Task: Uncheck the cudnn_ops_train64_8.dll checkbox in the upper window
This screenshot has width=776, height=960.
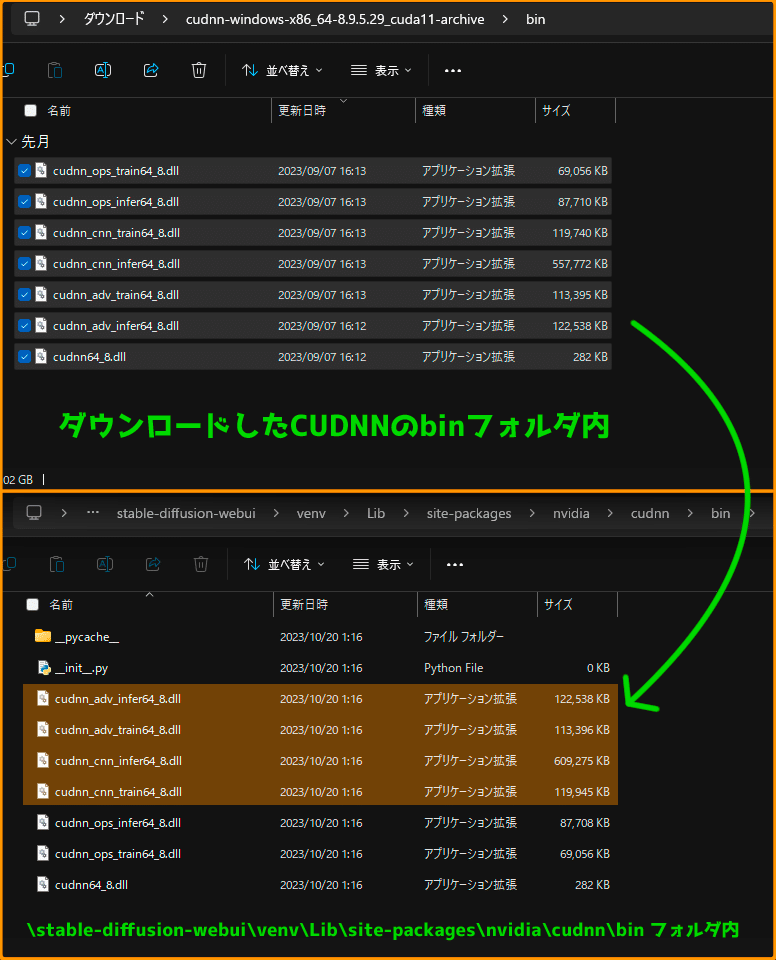Action: (24, 171)
